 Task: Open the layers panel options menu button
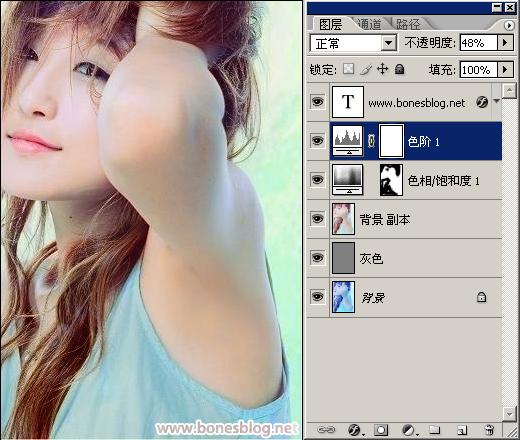pos(509,25)
